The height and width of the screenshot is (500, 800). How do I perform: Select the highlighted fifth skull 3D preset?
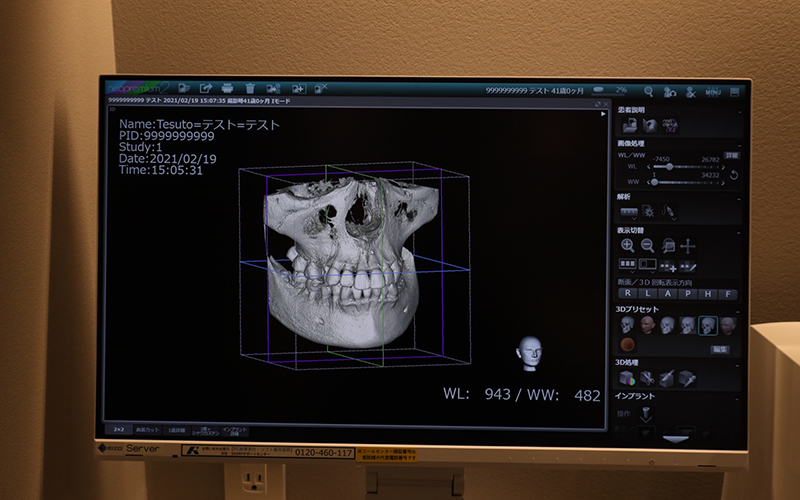pos(708,326)
